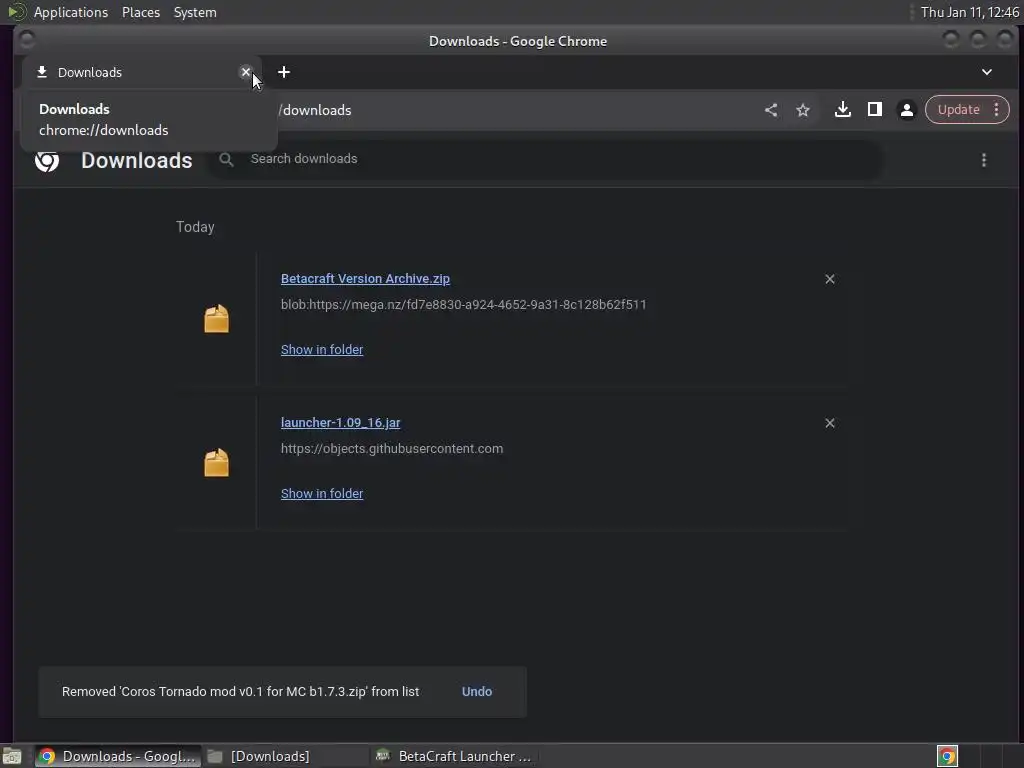
Task: Remove launcher-1.09_16.jar from list
Action: coord(829,423)
